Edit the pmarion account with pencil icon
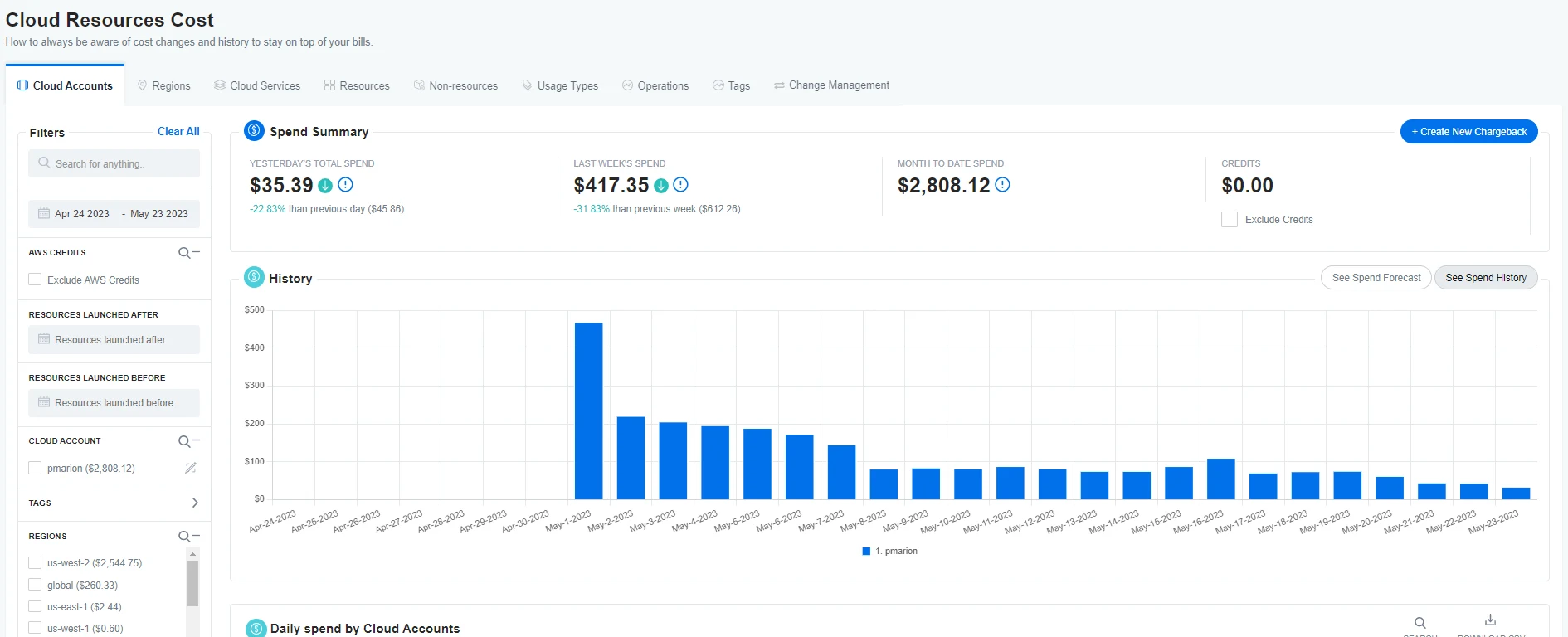Viewport: 1568px width, 637px height. coord(190,468)
